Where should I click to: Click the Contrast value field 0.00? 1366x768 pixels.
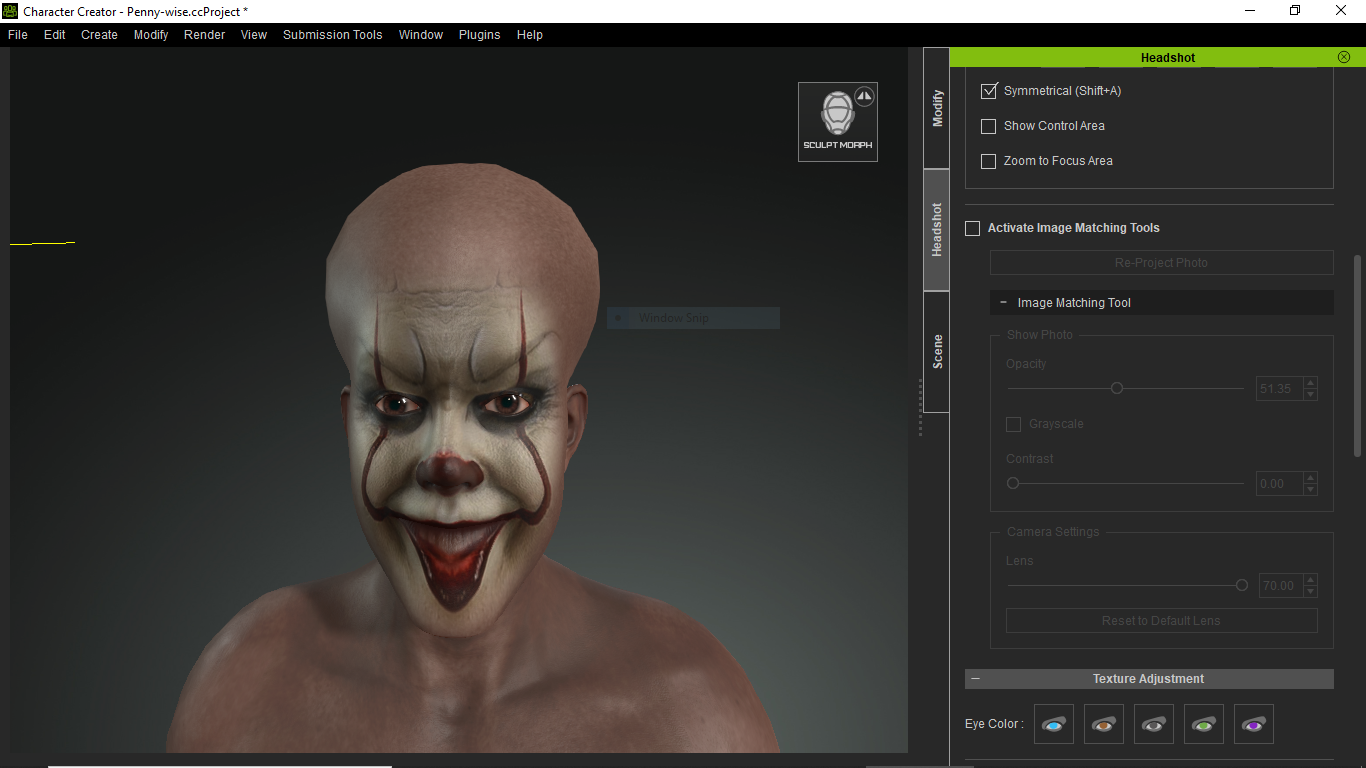1280,484
